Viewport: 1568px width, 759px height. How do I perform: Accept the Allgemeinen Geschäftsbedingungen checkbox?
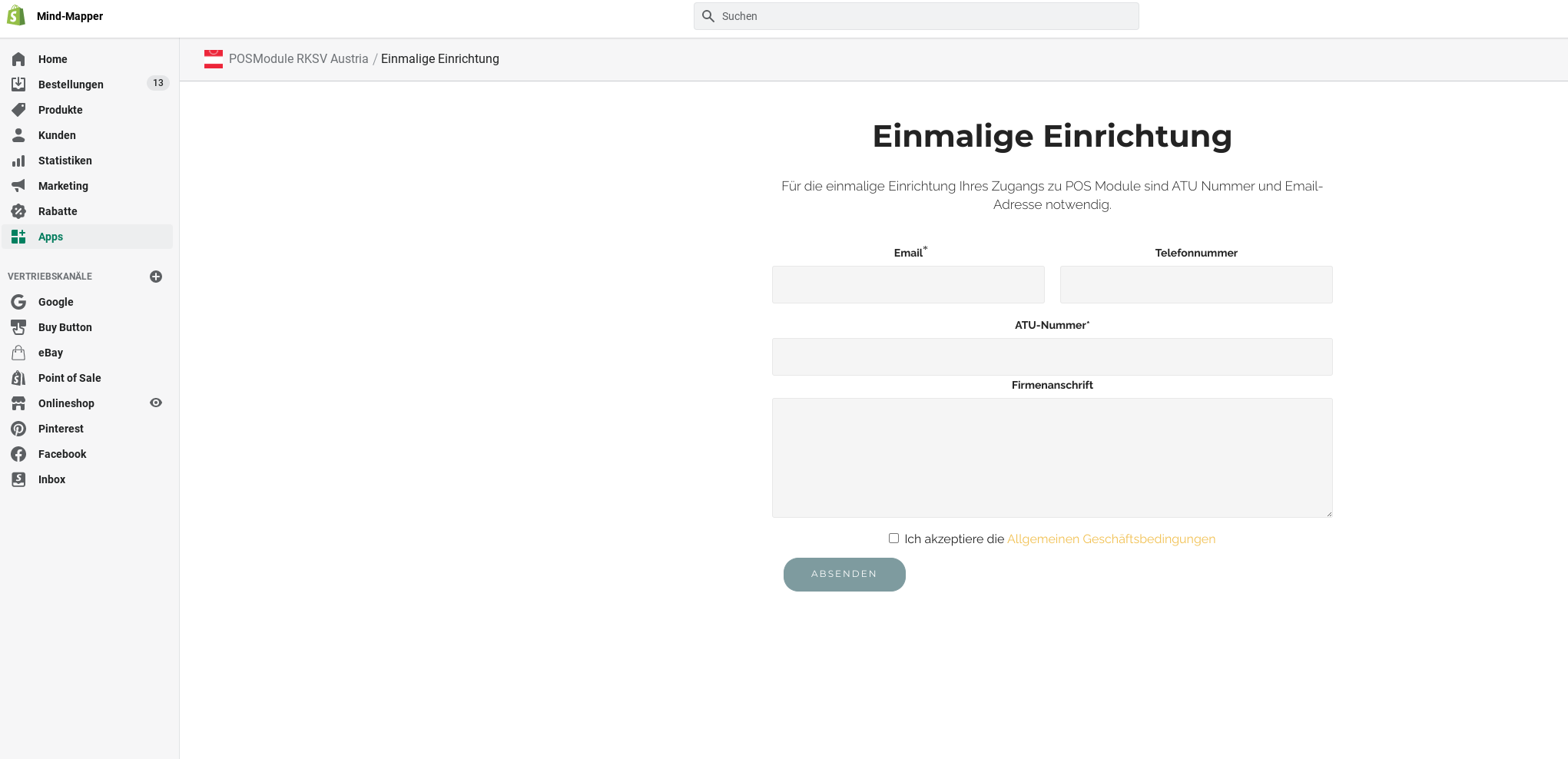point(893,539)
